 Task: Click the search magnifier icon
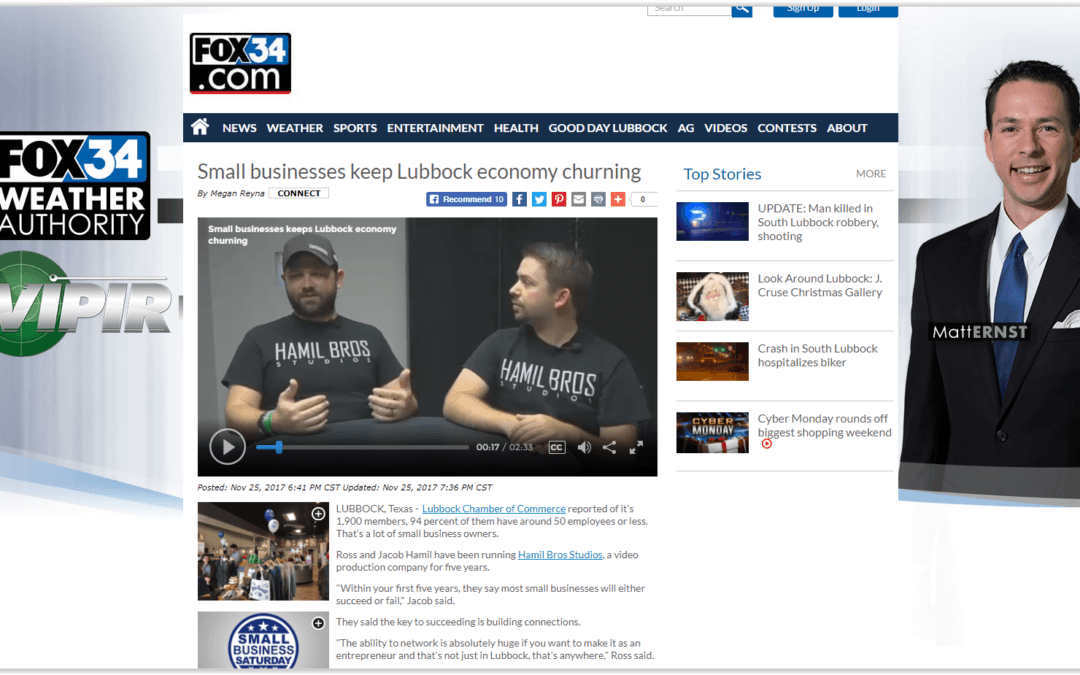tap(741, 8)
